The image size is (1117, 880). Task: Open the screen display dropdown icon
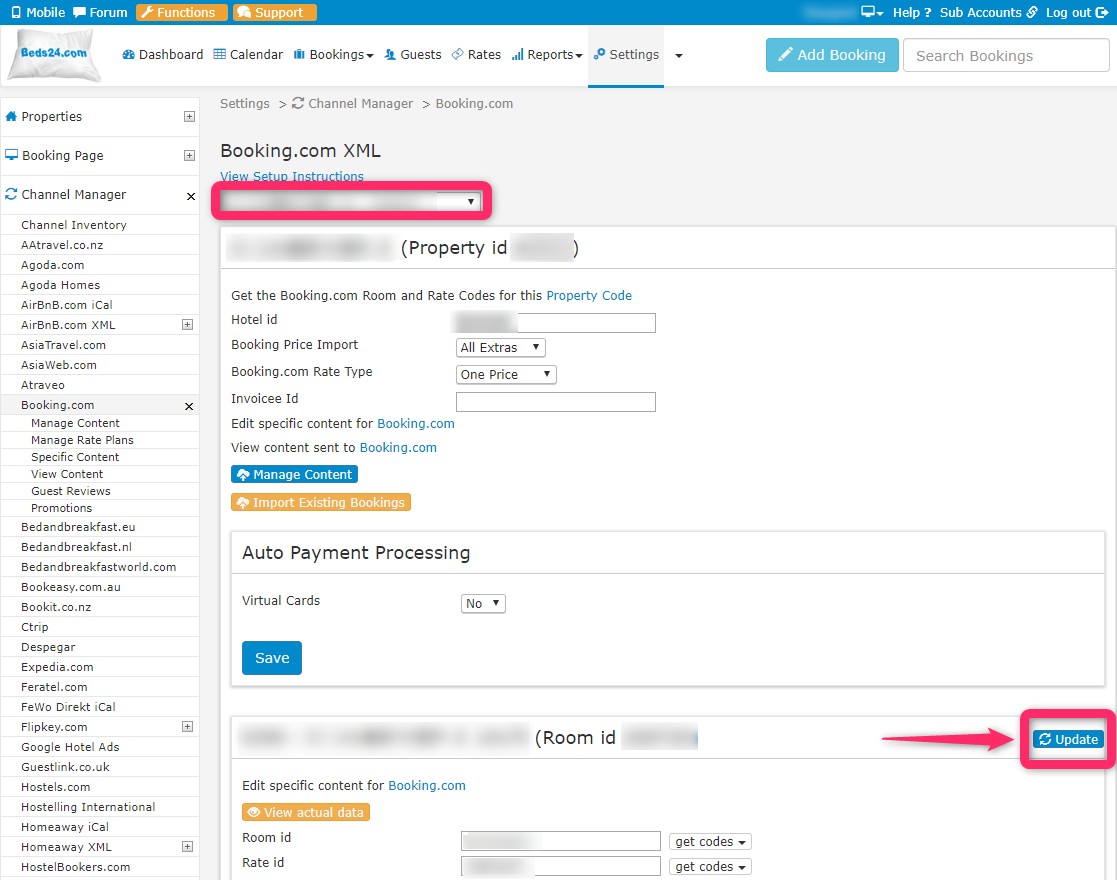872,12
